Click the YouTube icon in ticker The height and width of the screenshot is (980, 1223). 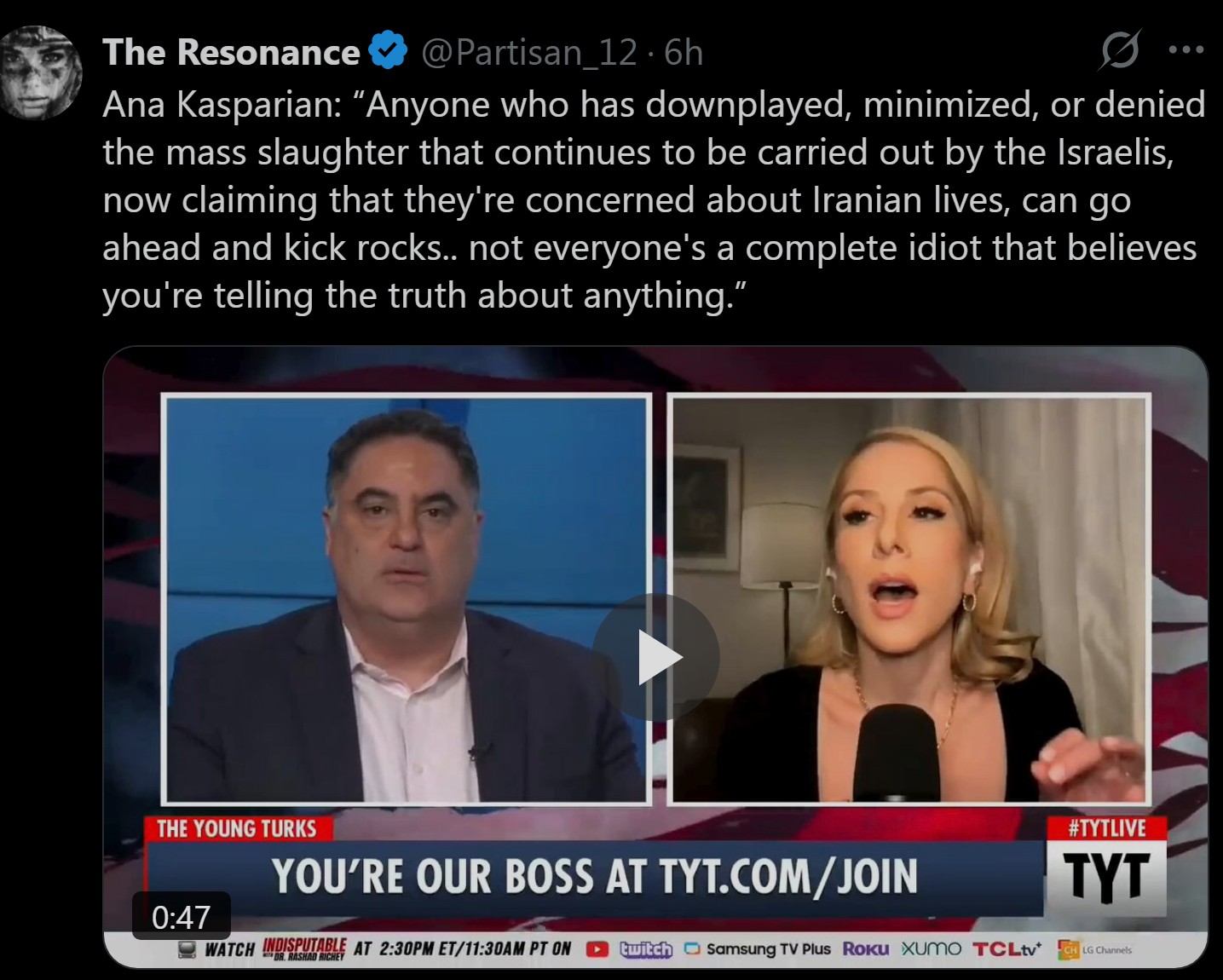click(597, 949)
